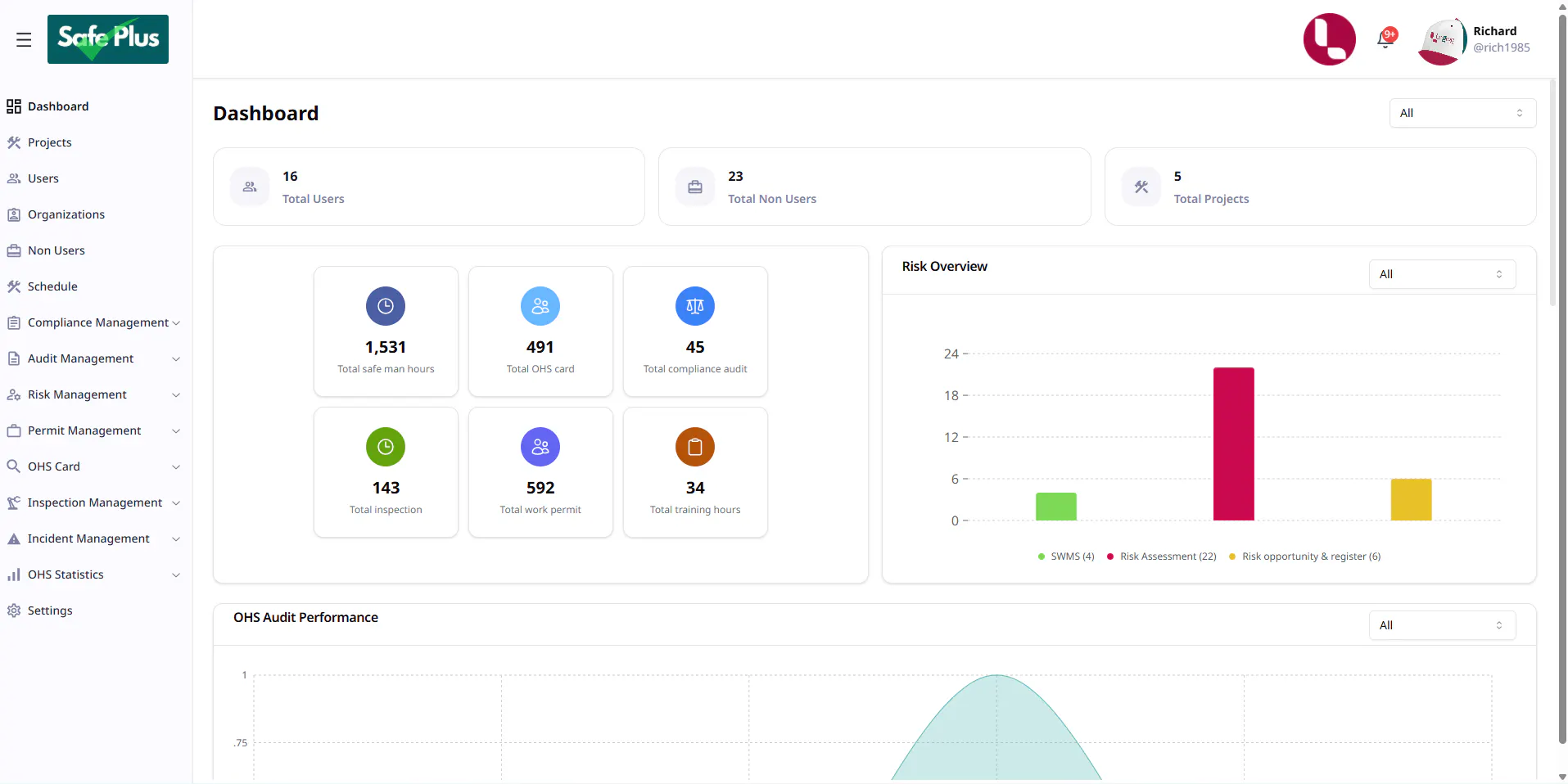The image size is (1568, 784).
Task: Toggle the hamburger sidebar menu
Action: (24, 39)
